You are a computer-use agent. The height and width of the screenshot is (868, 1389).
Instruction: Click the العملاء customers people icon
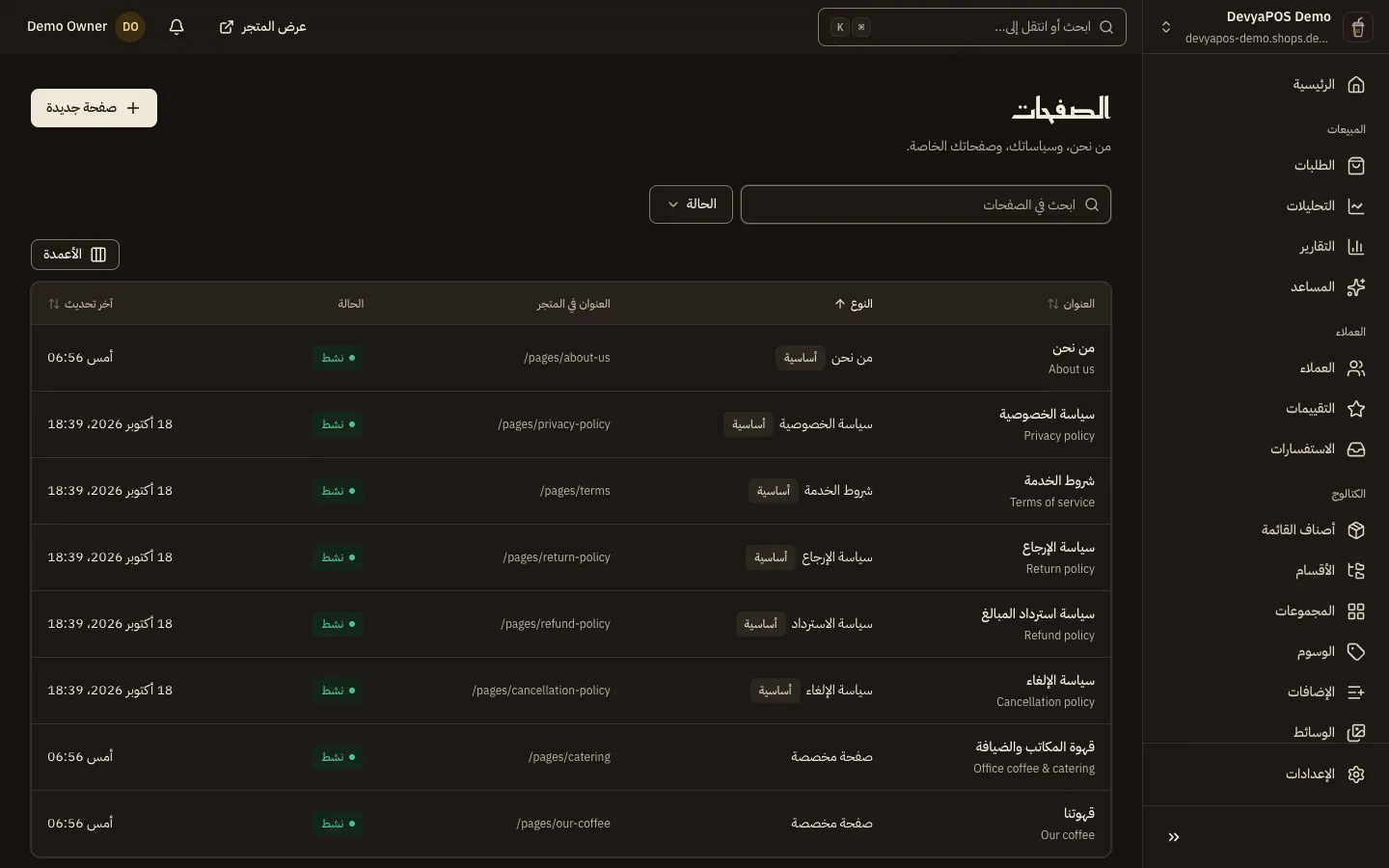click(1355, 368)
